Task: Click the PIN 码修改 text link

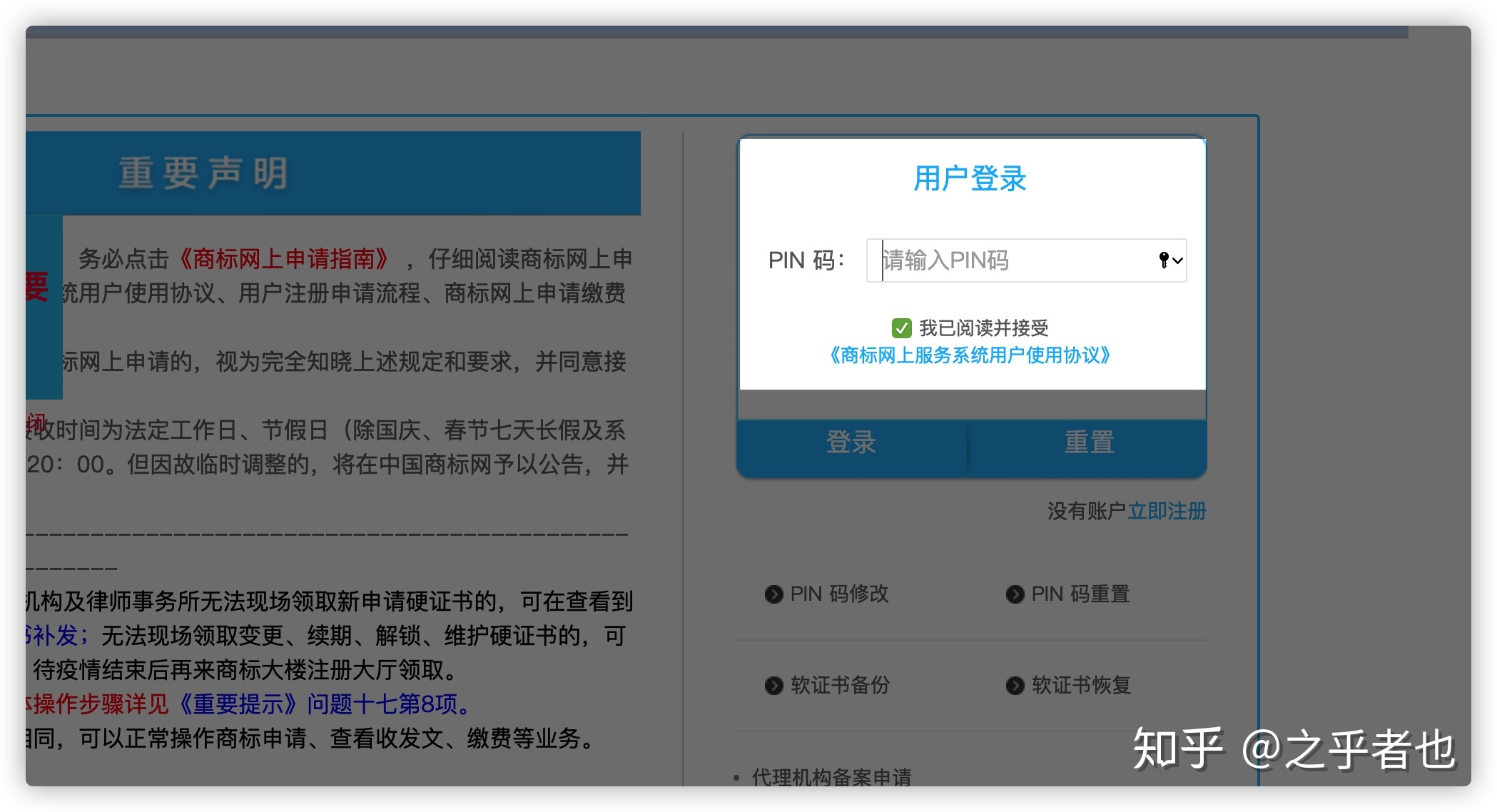Action: [839, 594]
